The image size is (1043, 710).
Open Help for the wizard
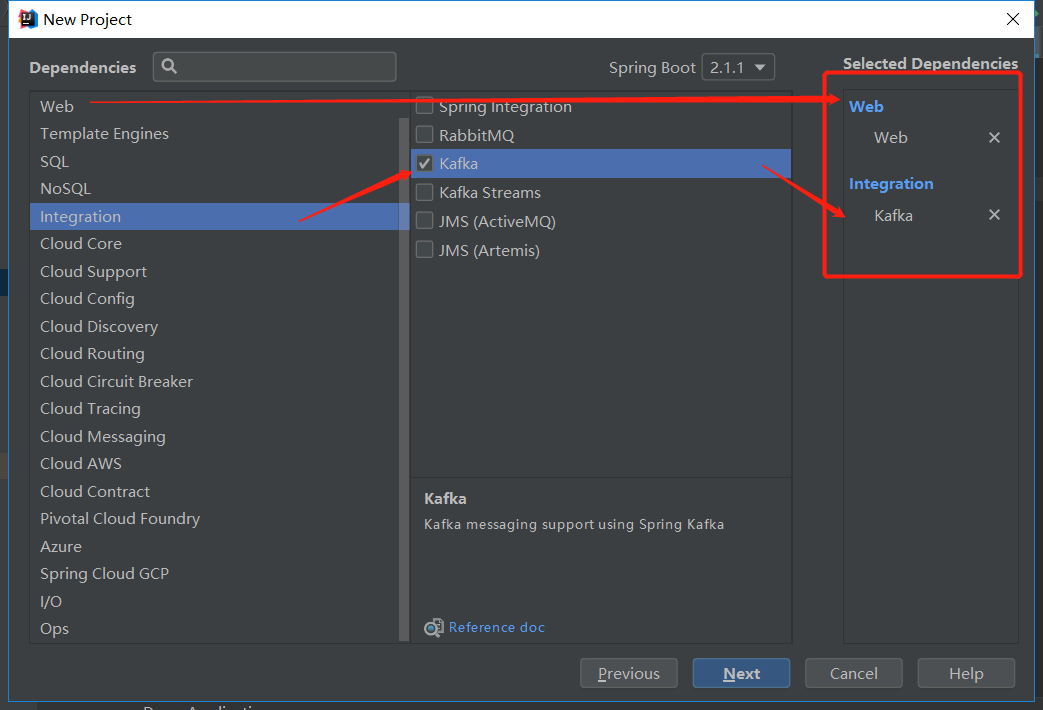966,673
